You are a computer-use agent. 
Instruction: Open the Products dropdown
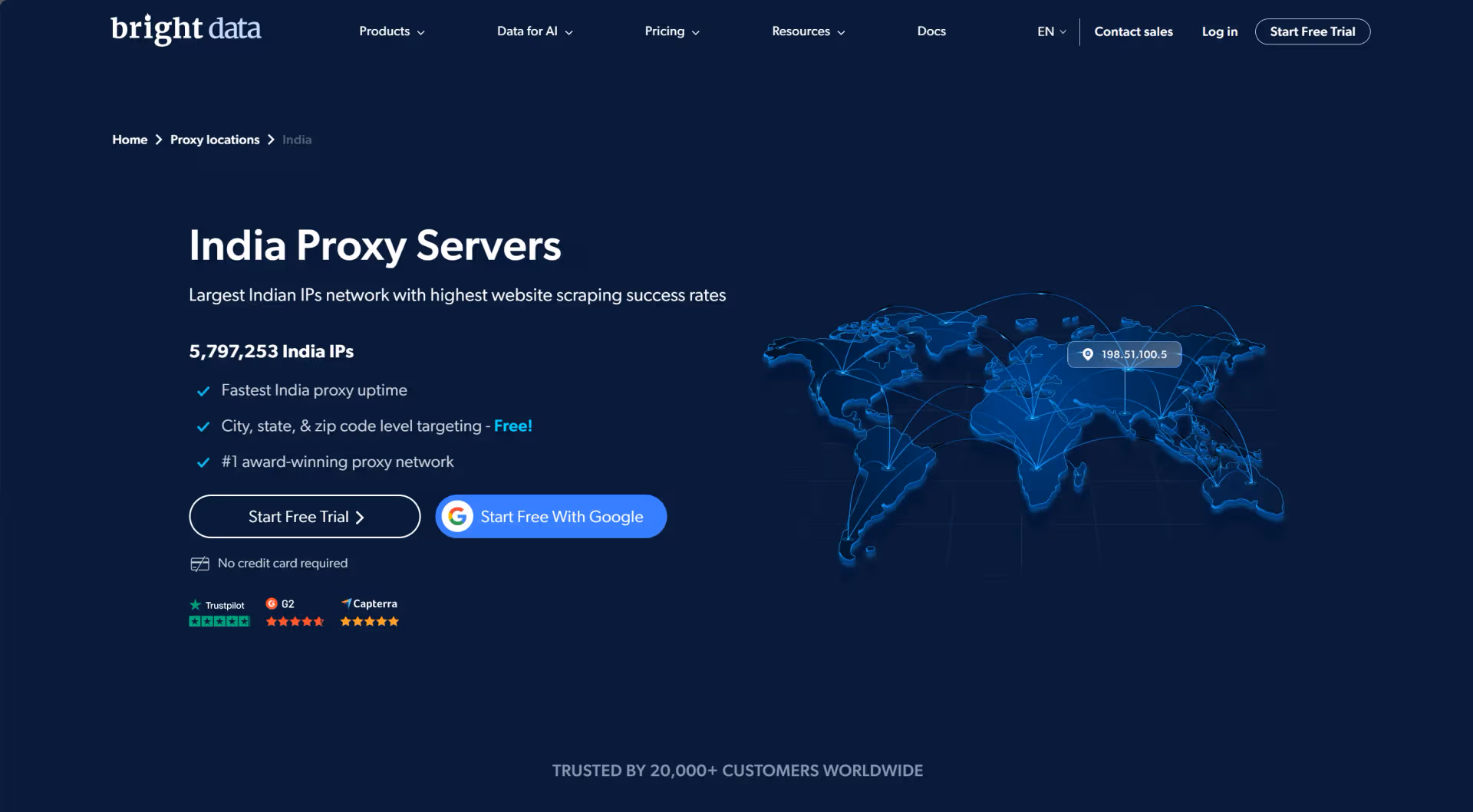pyautogui.click(x=390, y=31)
